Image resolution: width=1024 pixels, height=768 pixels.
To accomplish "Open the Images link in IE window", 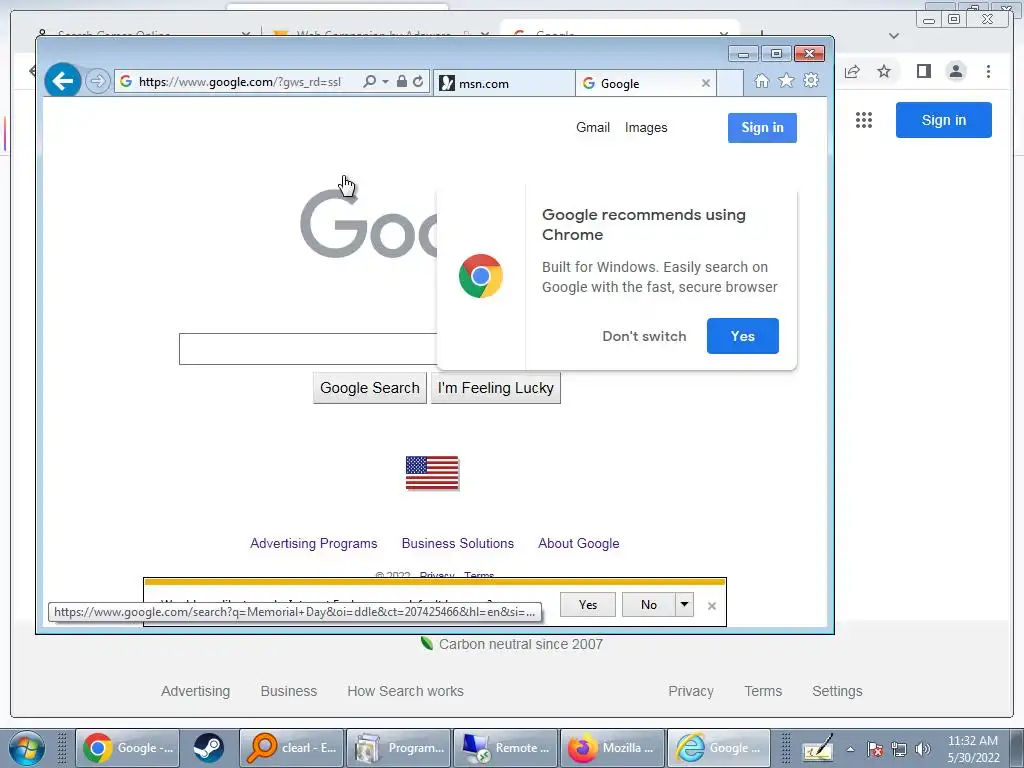I will 646,127.
